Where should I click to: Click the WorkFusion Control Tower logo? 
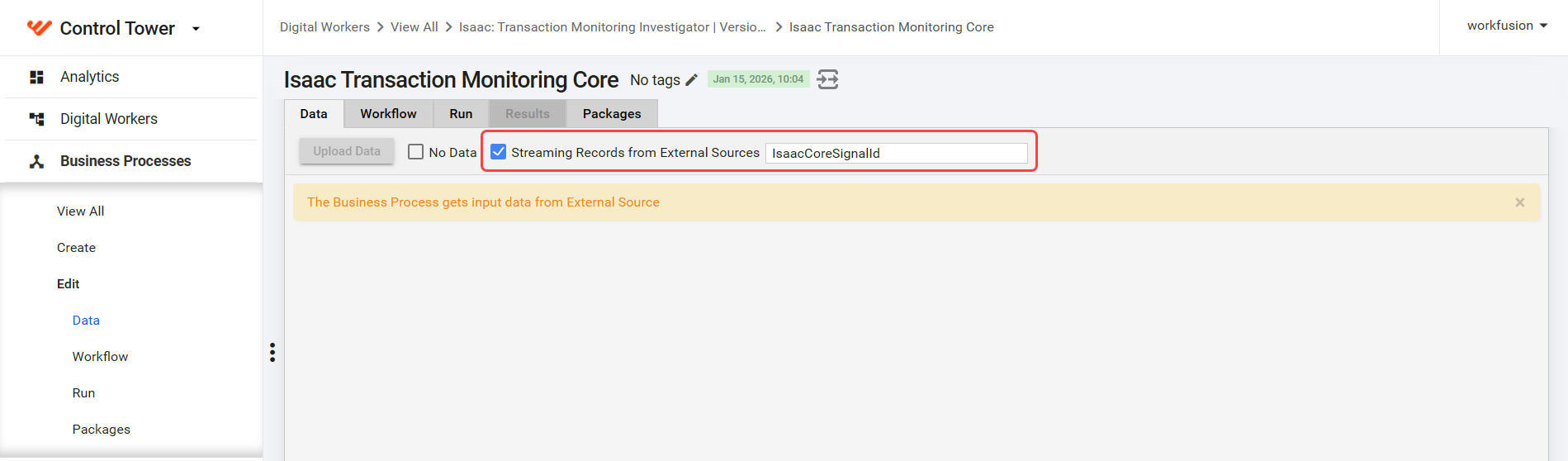click(39, 28)
